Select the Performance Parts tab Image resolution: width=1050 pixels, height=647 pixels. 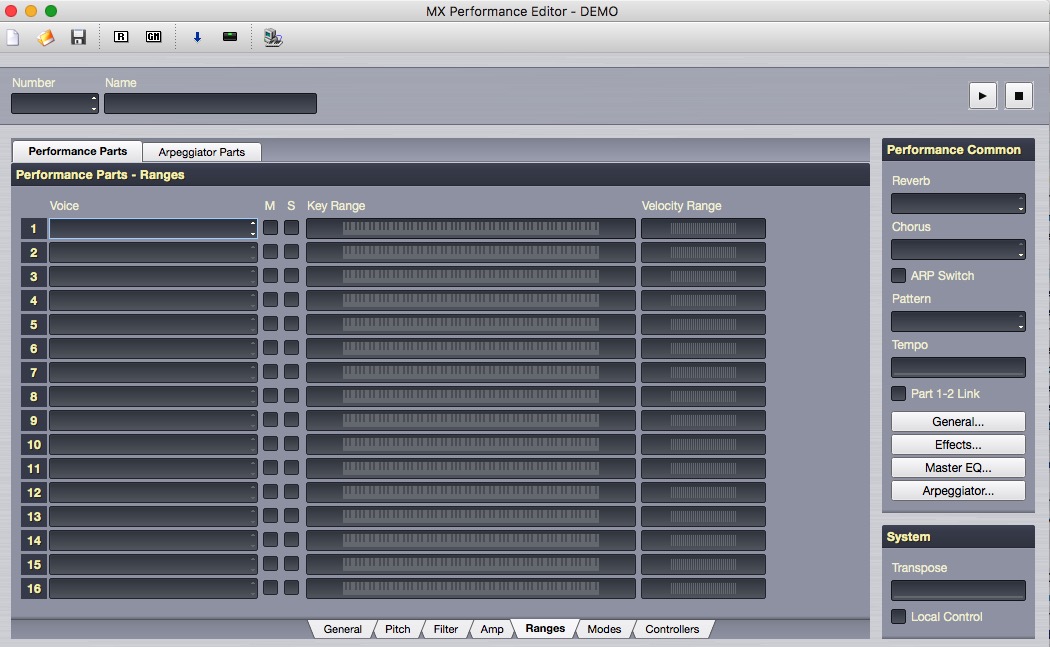point(78,151)
